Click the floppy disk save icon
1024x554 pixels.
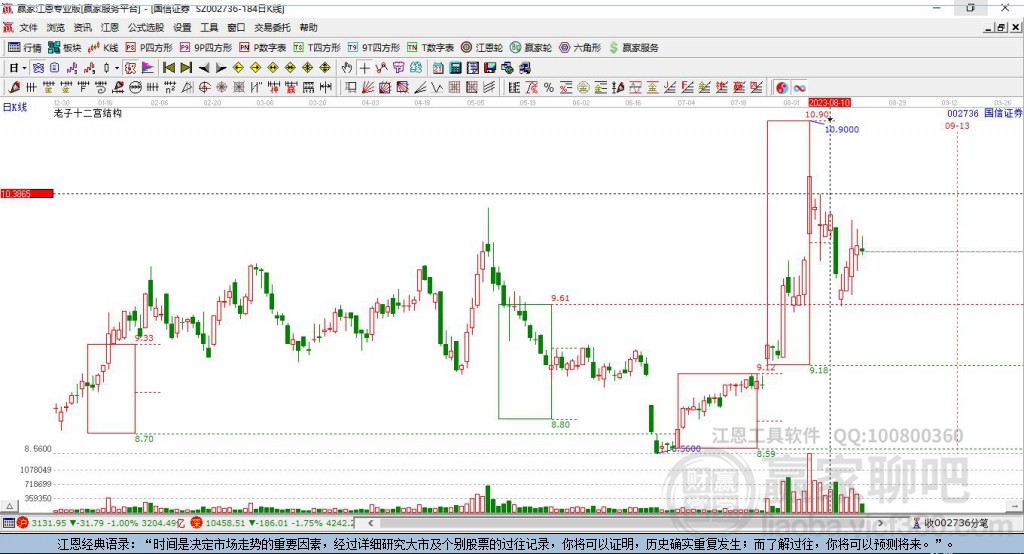pos(490,68)
